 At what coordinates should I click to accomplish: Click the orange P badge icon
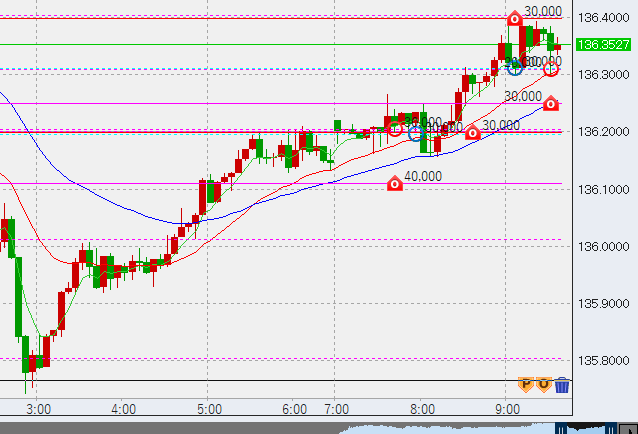pyautogui.click(x=526, y=384)
